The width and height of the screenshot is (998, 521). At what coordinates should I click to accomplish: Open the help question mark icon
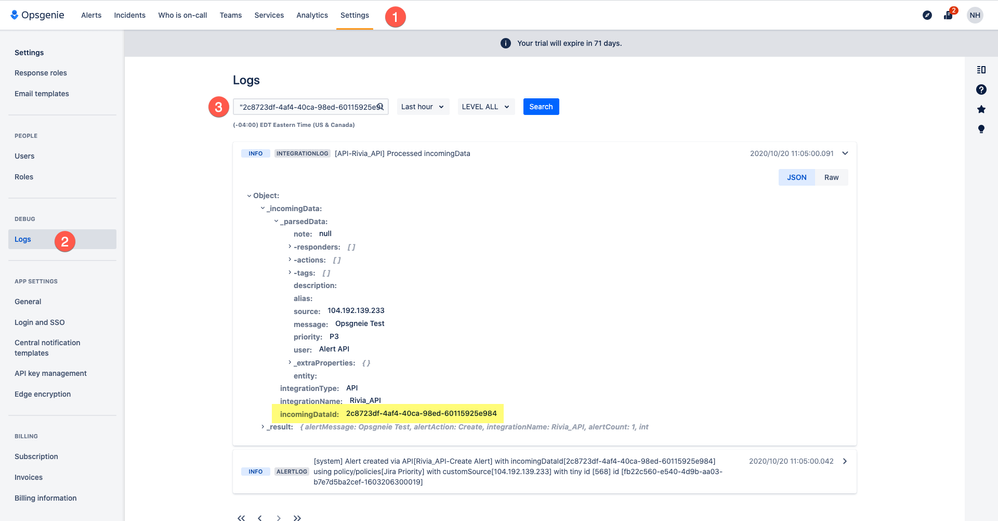tap(981, 90)
